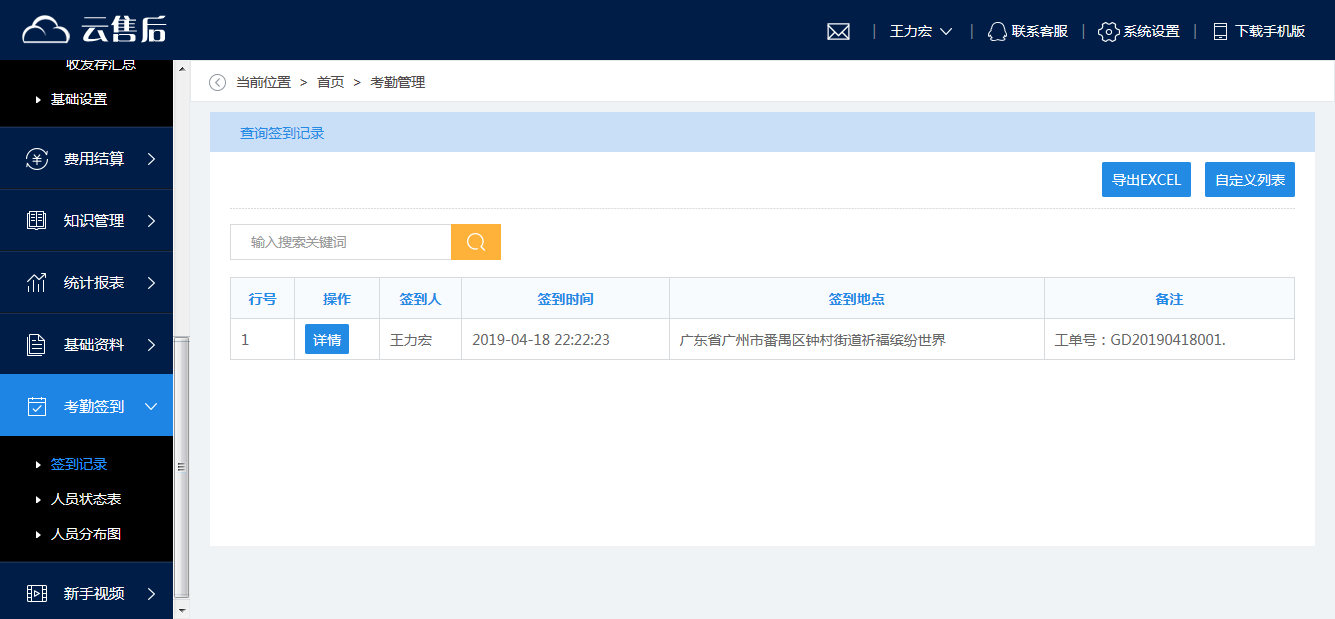This screenshot has width=1335, height=619.
Task: Click 详情 button in row 1
Action: (327, 339)
